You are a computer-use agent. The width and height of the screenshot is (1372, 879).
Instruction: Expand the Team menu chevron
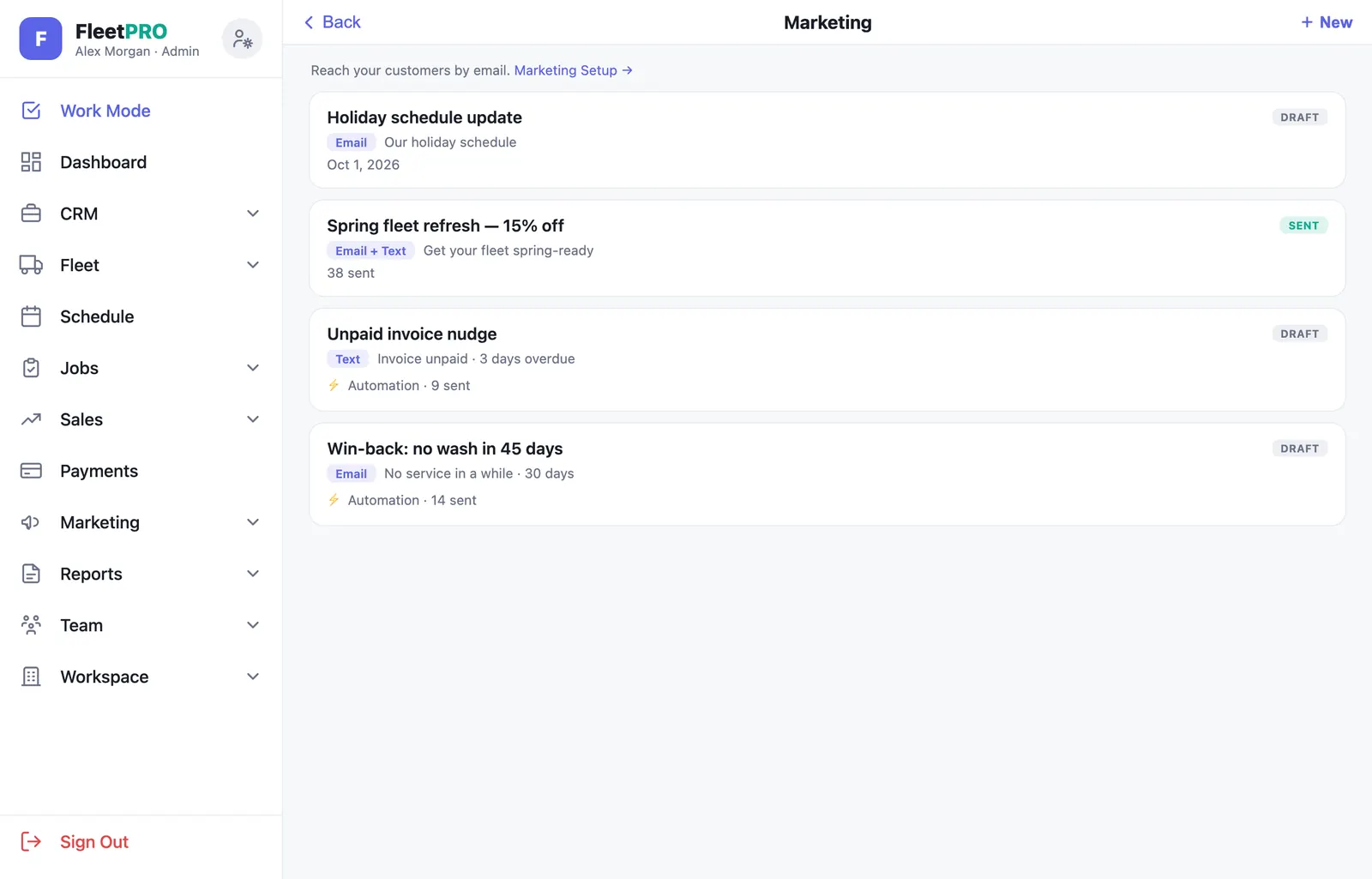click(x=253, y=625)
